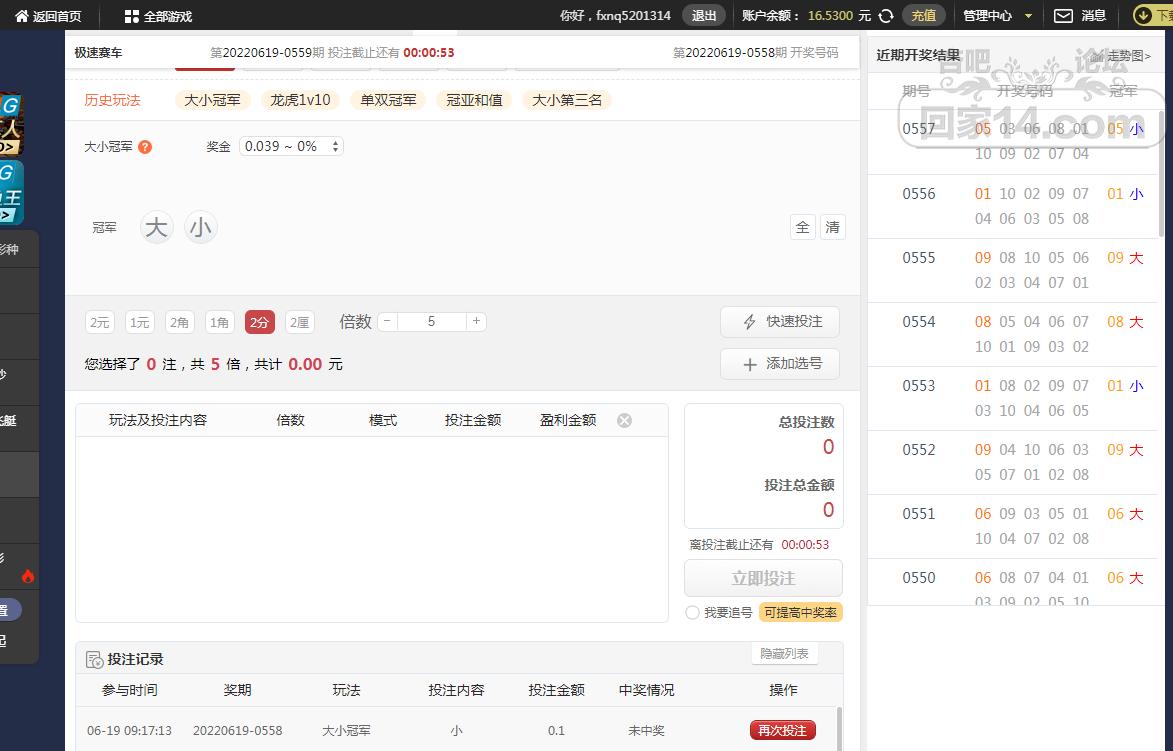This screenshot has width=1173, height=751.
Task: Choose the 1元 unit mode
Action: pos(139,322)
